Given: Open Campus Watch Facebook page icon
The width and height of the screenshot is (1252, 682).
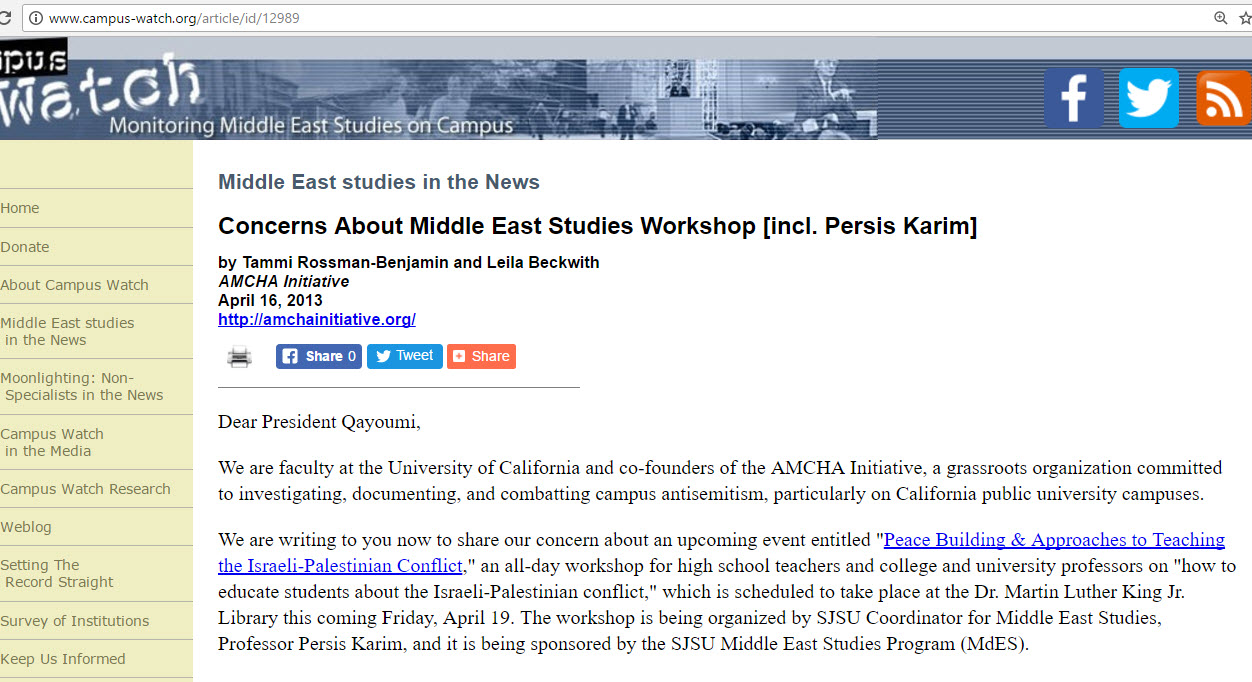Looking at the screenshot, I should click(x=1073, y=98).
